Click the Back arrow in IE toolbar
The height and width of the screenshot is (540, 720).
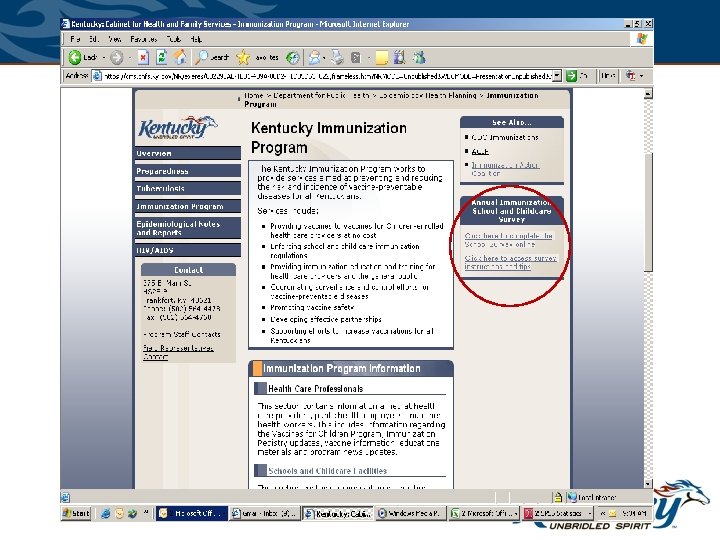[x=75, y=58]
